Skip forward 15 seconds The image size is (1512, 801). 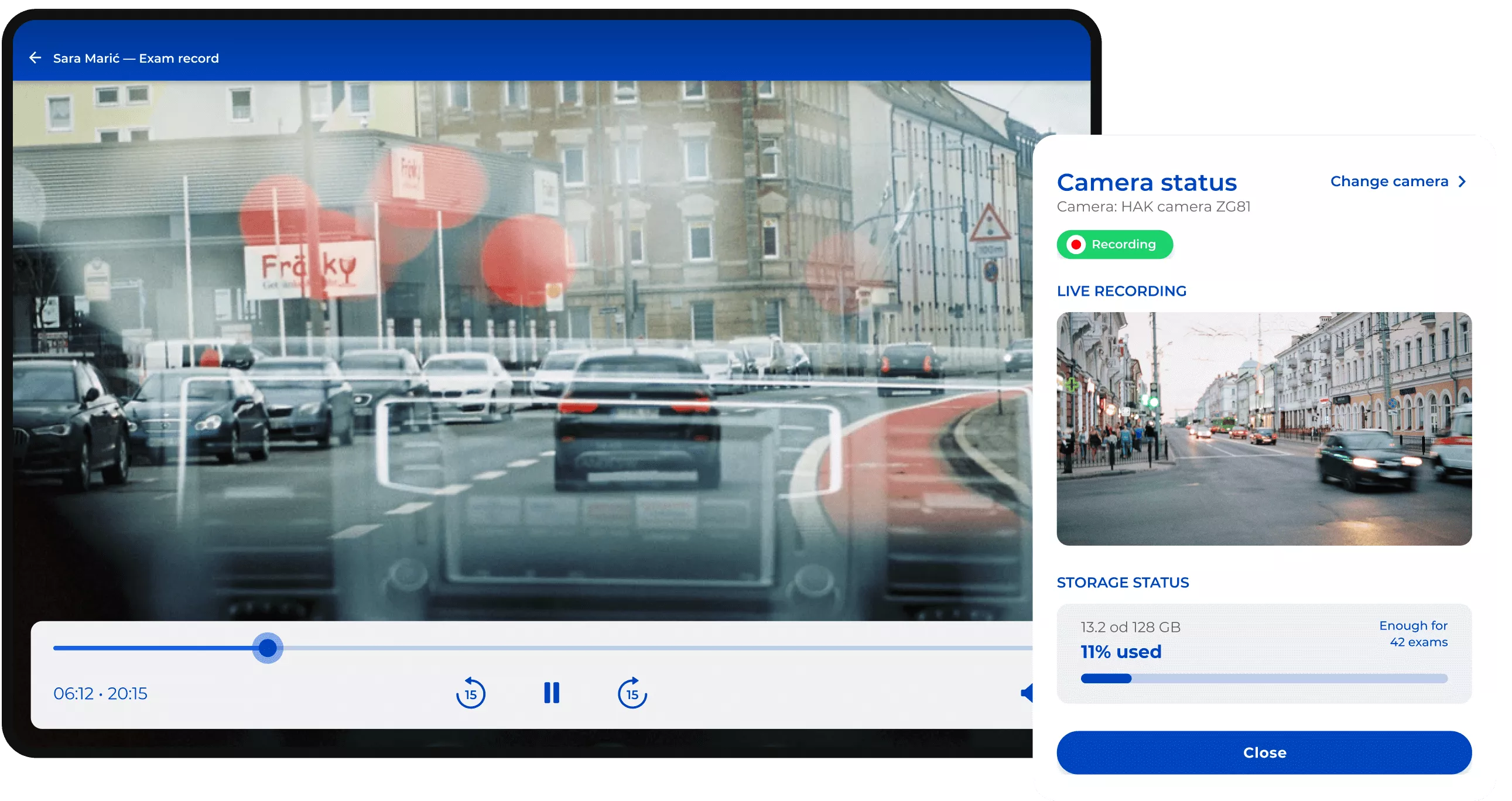pos(632,694)
